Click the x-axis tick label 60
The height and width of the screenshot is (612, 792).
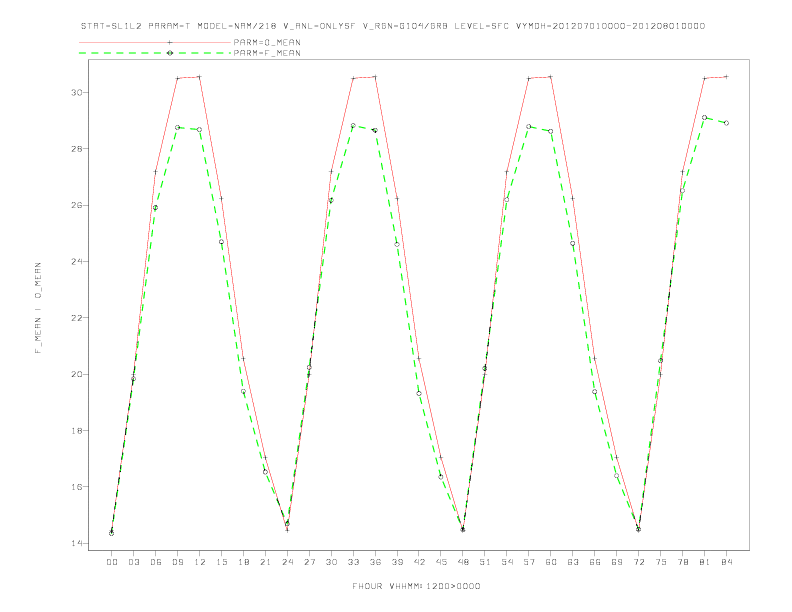tap(551, 562)
